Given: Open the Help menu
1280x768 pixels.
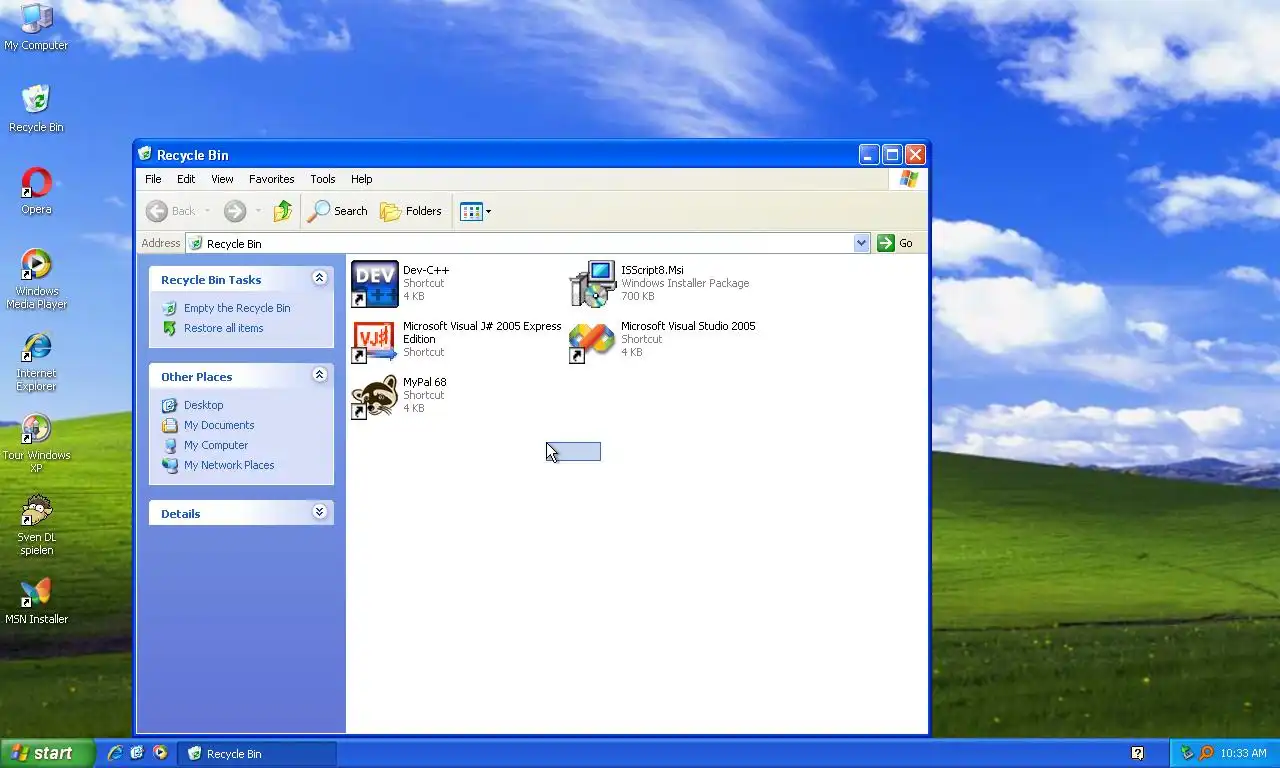Looking at the screenshot, I should [362, 179].
